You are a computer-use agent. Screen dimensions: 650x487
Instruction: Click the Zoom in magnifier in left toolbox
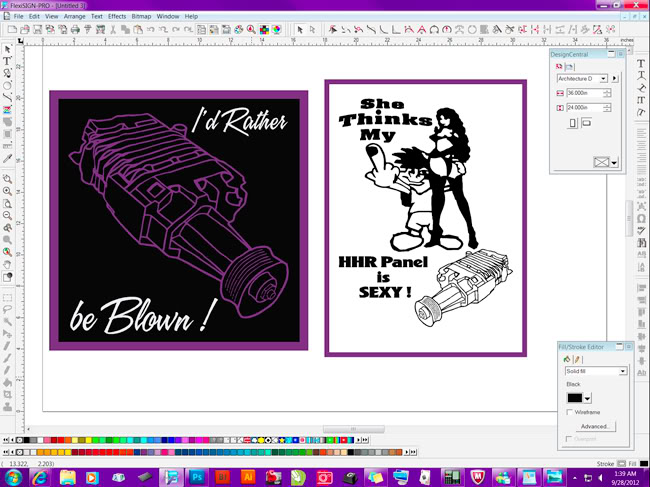pos(7,191)
